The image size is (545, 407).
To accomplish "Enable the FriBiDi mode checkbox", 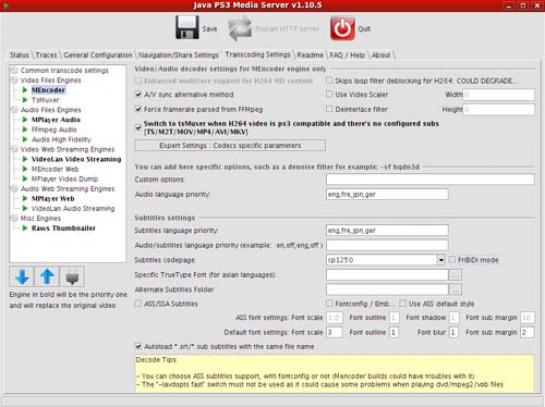I will [452, 260].
